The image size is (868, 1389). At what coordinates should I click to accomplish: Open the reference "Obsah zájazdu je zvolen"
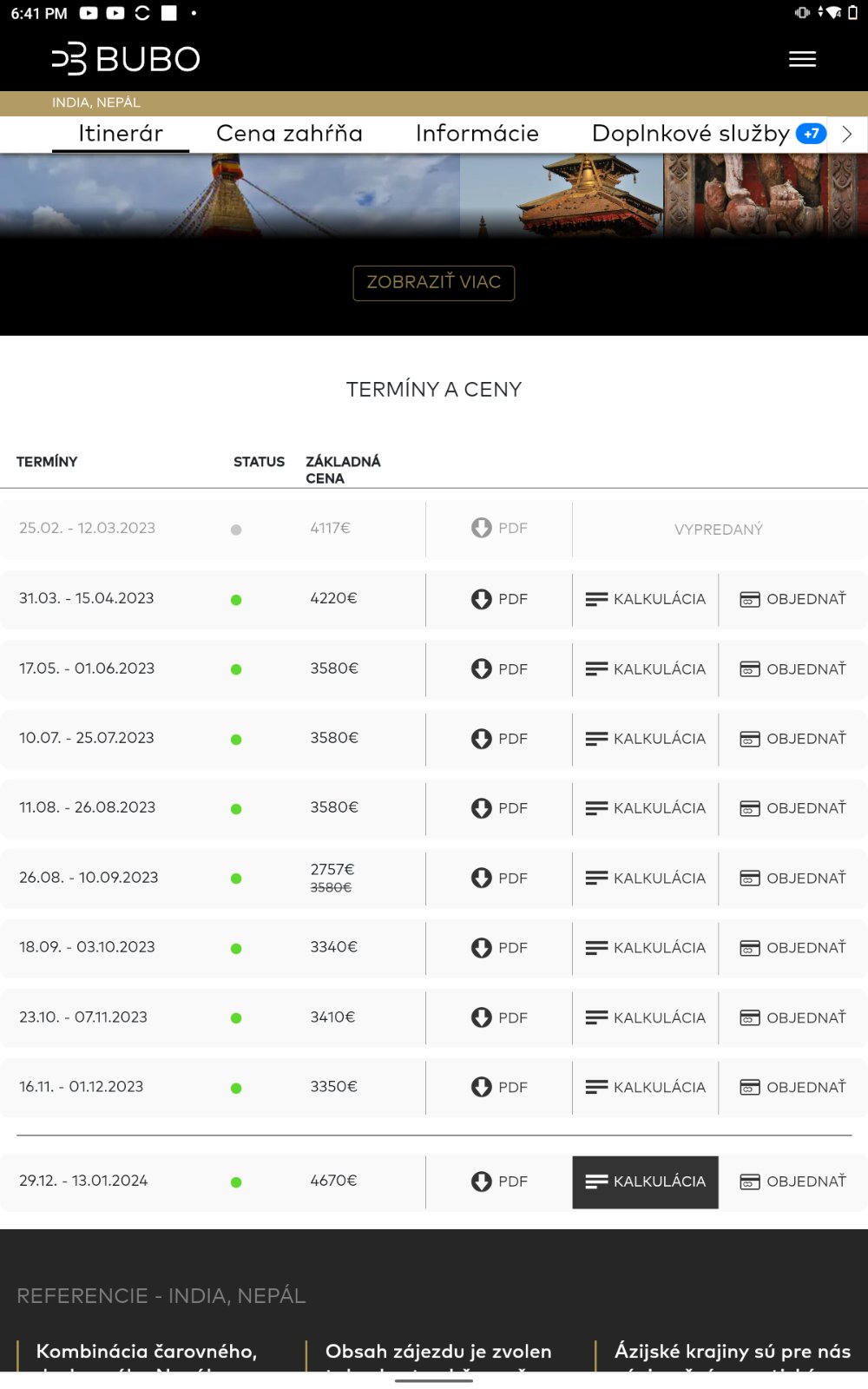pyautogui.click(x=438, y=1352)
